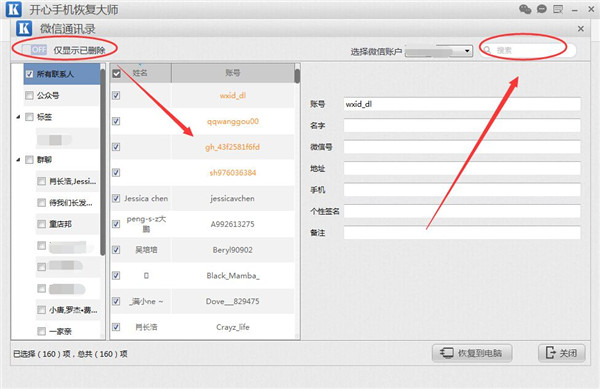This screenshot has width=600, height=389.
Task: Click the 搜索 search field
Action: click(x=528, y=50)
